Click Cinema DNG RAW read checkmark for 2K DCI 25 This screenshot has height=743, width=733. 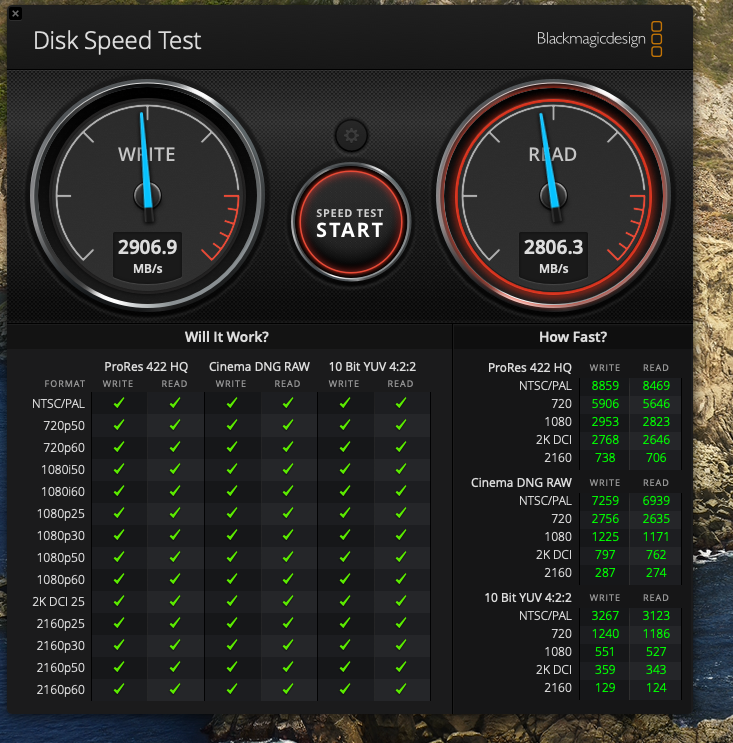pos(288,601)
